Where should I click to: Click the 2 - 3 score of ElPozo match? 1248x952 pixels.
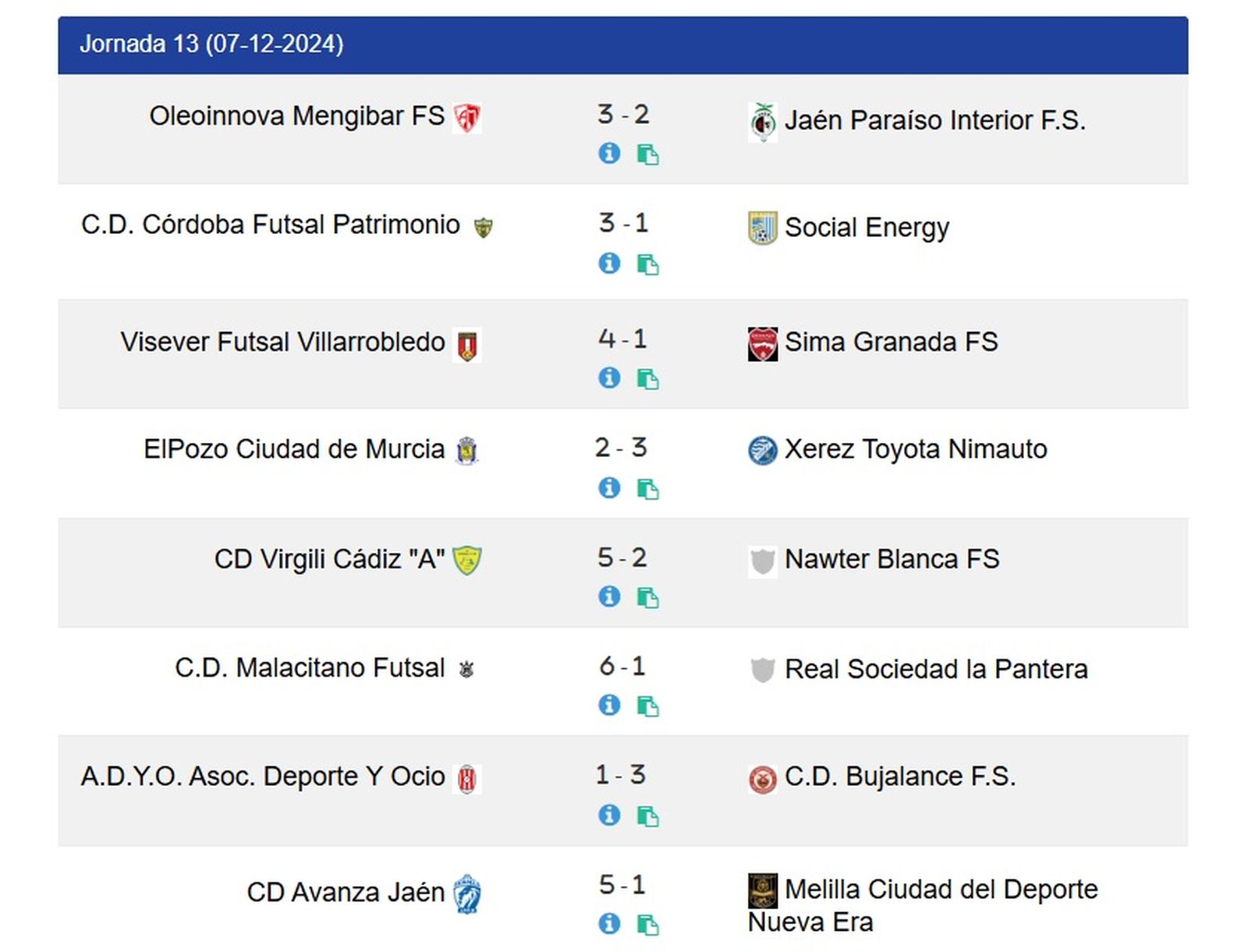622,448
